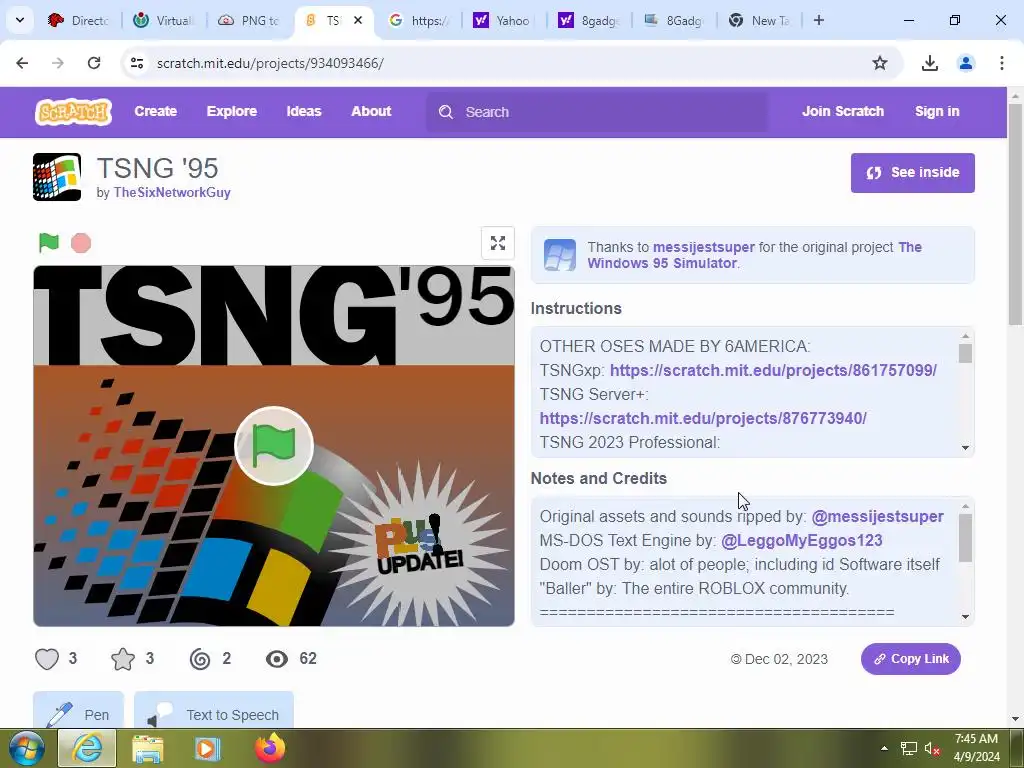Open the browser downloads icon
1024x768 pixels.
pos(930,63)
